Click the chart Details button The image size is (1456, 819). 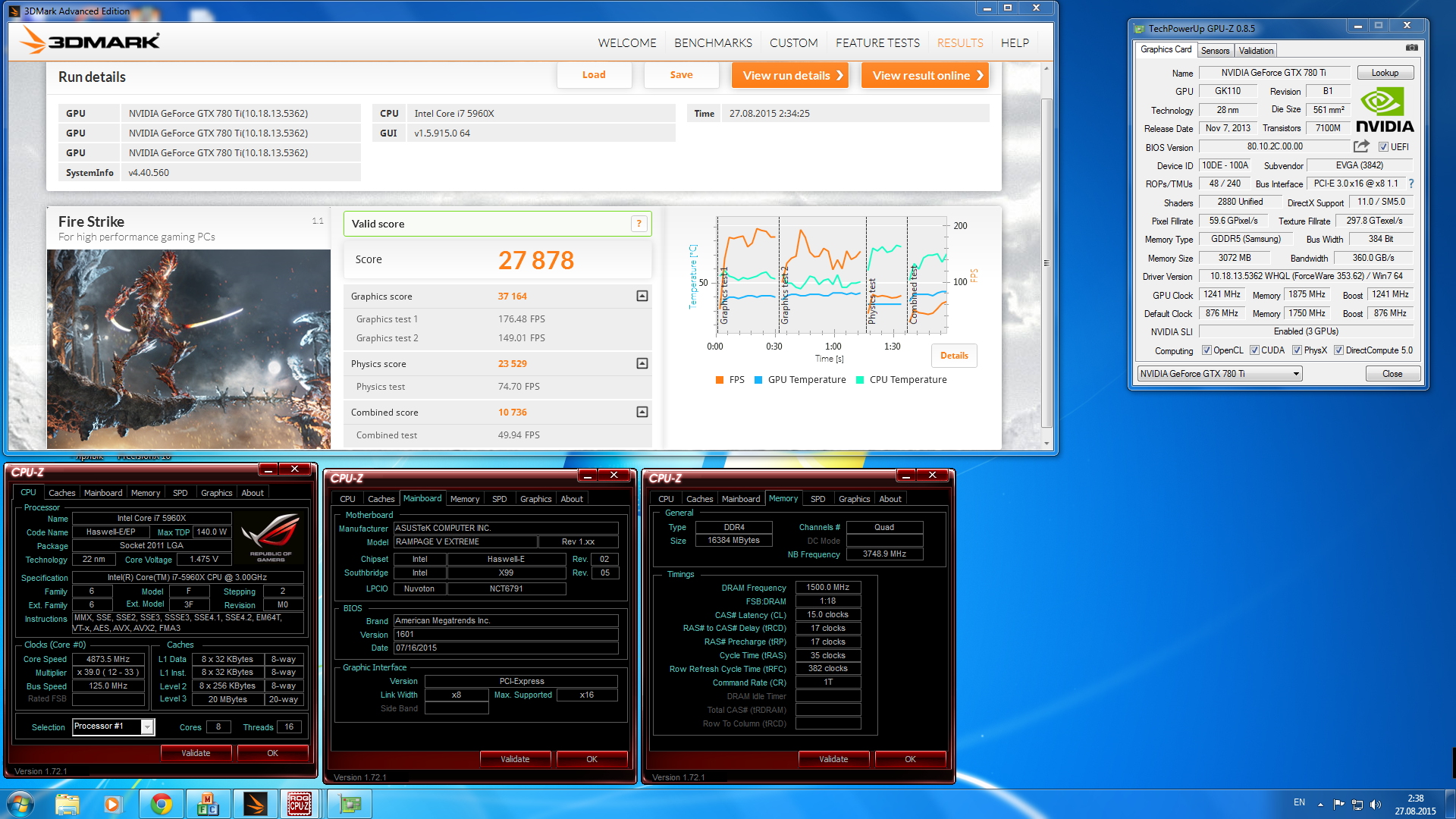954,356
